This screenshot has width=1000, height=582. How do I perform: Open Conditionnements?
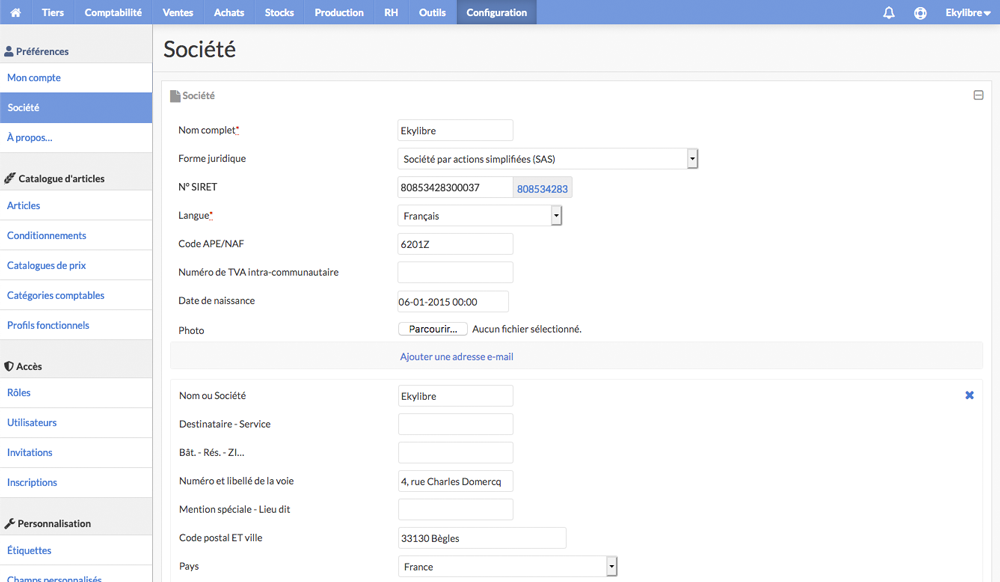[76, 235]
